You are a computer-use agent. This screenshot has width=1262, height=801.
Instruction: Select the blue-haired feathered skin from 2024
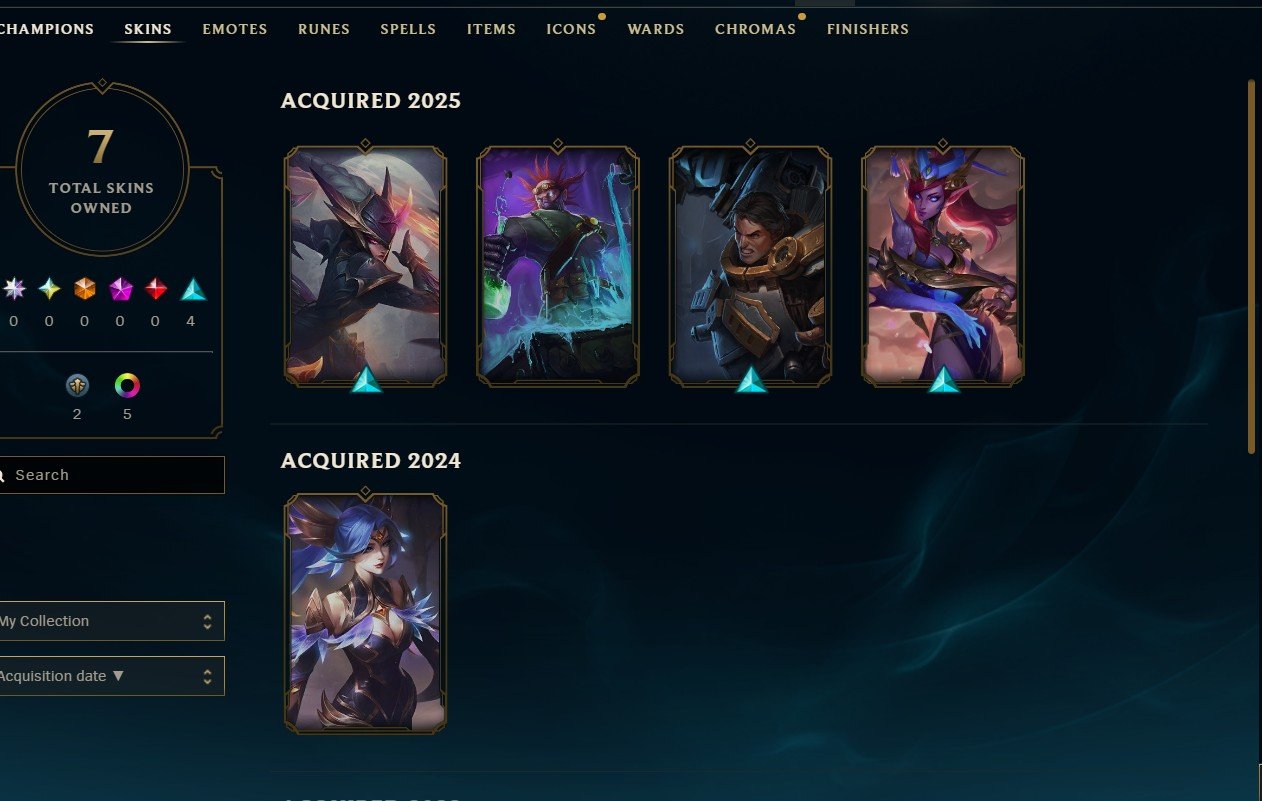[365, 613]
